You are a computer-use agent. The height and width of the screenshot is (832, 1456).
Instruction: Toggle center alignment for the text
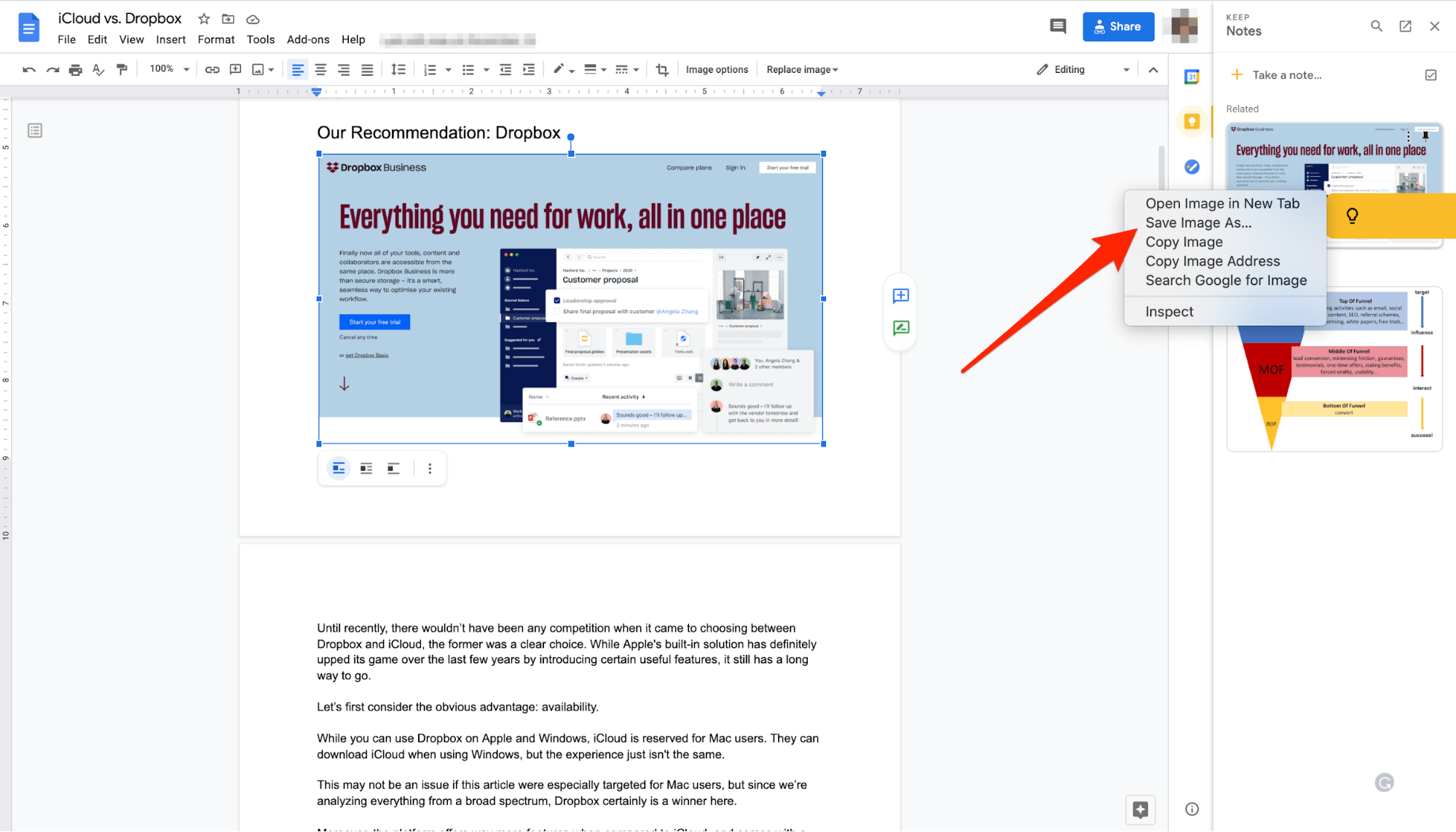click(x=320, y=69)
